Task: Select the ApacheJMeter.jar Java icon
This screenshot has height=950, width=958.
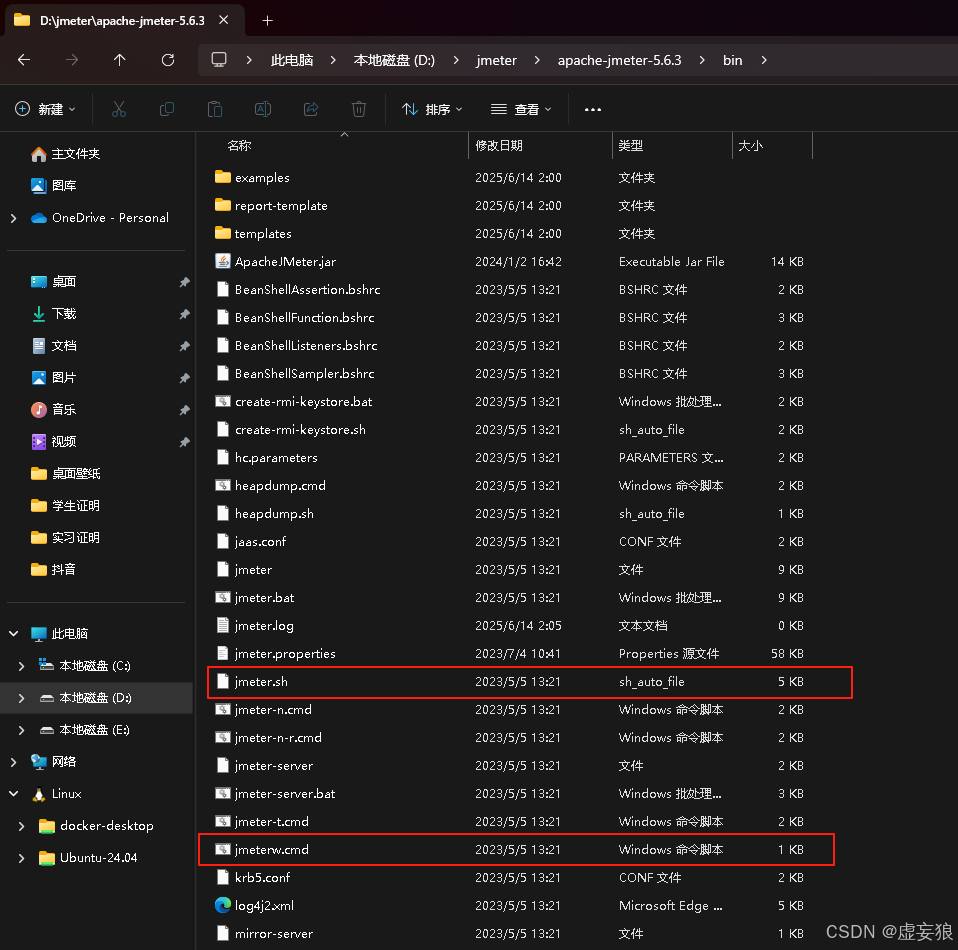Action: [x=223, y=261]
